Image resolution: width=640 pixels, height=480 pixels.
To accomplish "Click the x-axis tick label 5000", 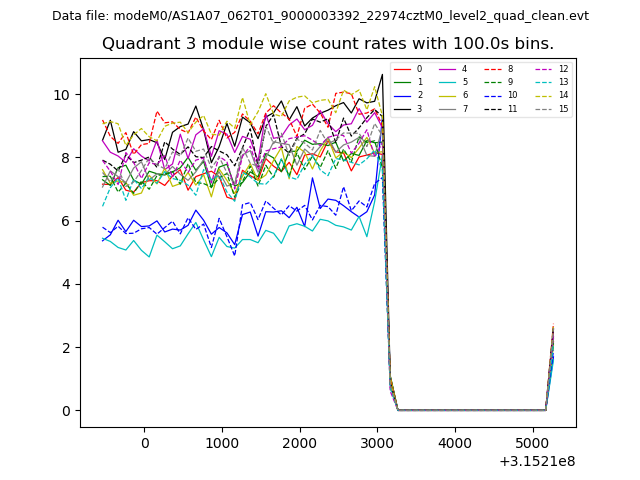I will [x=532, y=443].
